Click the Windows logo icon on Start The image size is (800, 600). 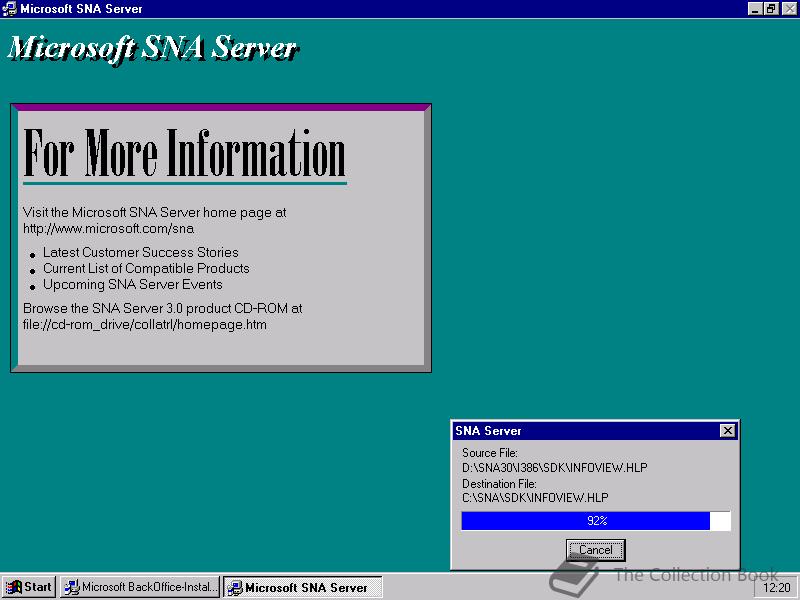pos(14,587)
